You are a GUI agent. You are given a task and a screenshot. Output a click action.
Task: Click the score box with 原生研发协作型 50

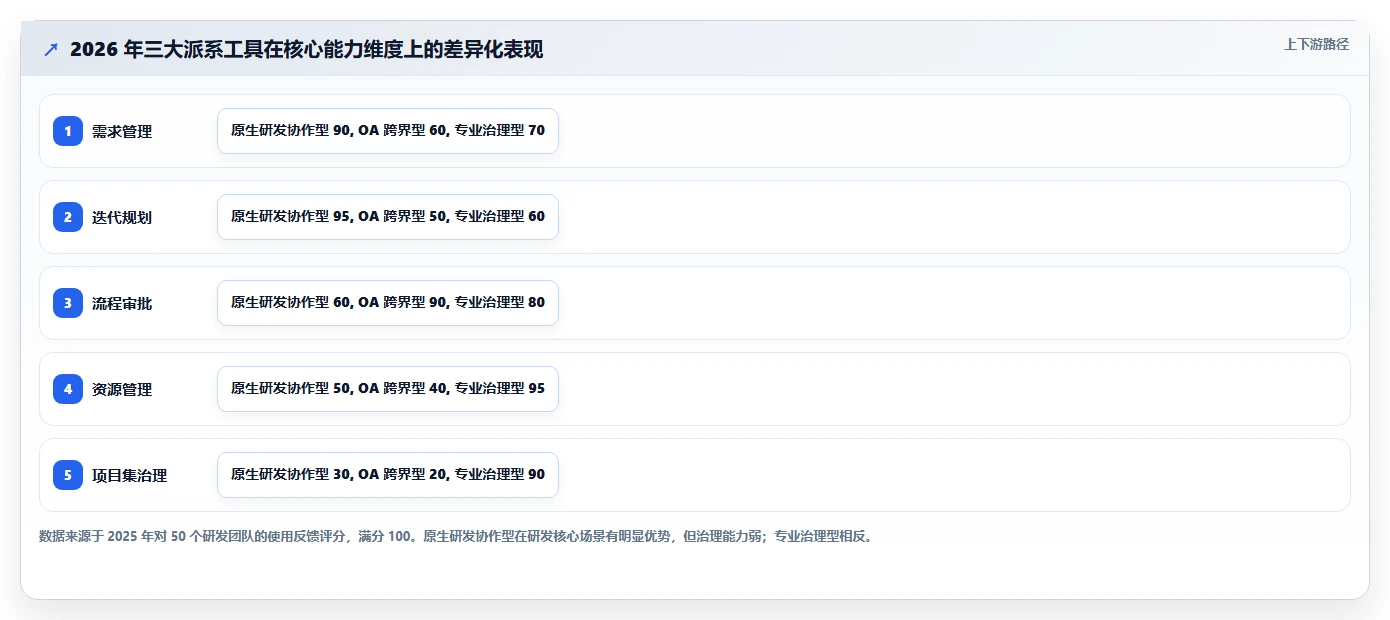[388, 389]
